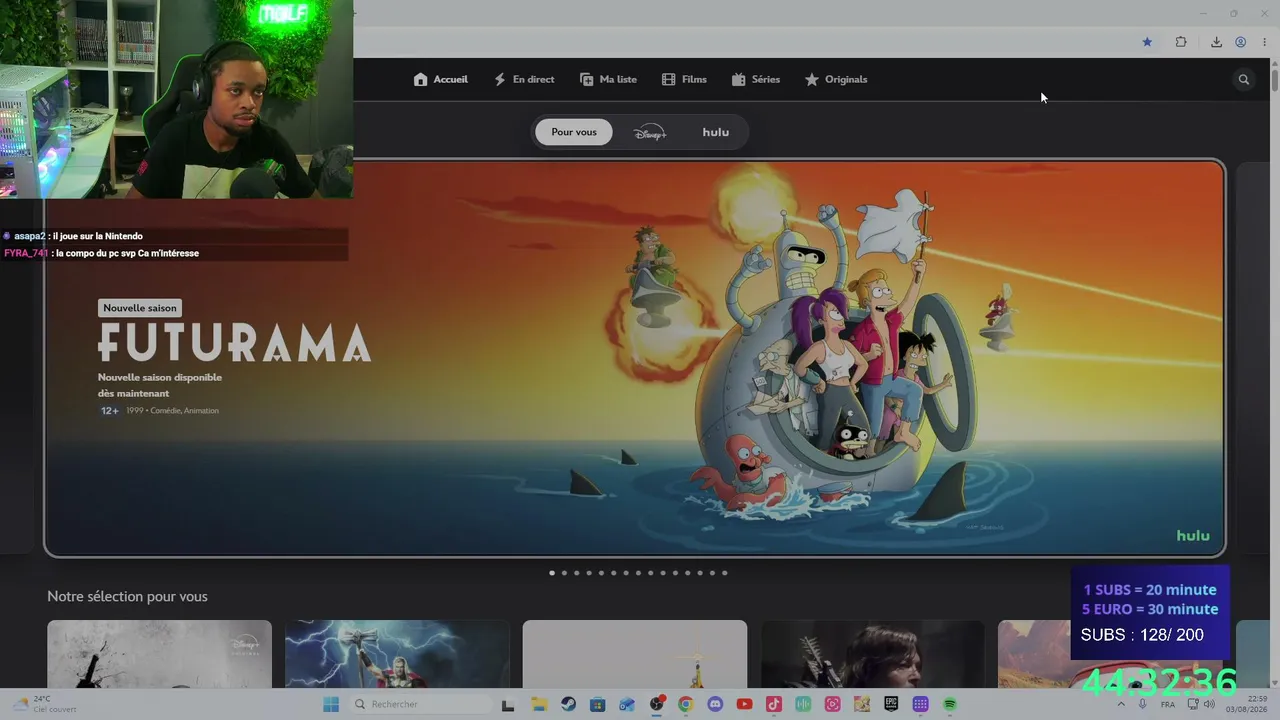Screen dimensions: 1280x720
Task: Click the Nouvelle saison badge
Action: click(140, 308)
